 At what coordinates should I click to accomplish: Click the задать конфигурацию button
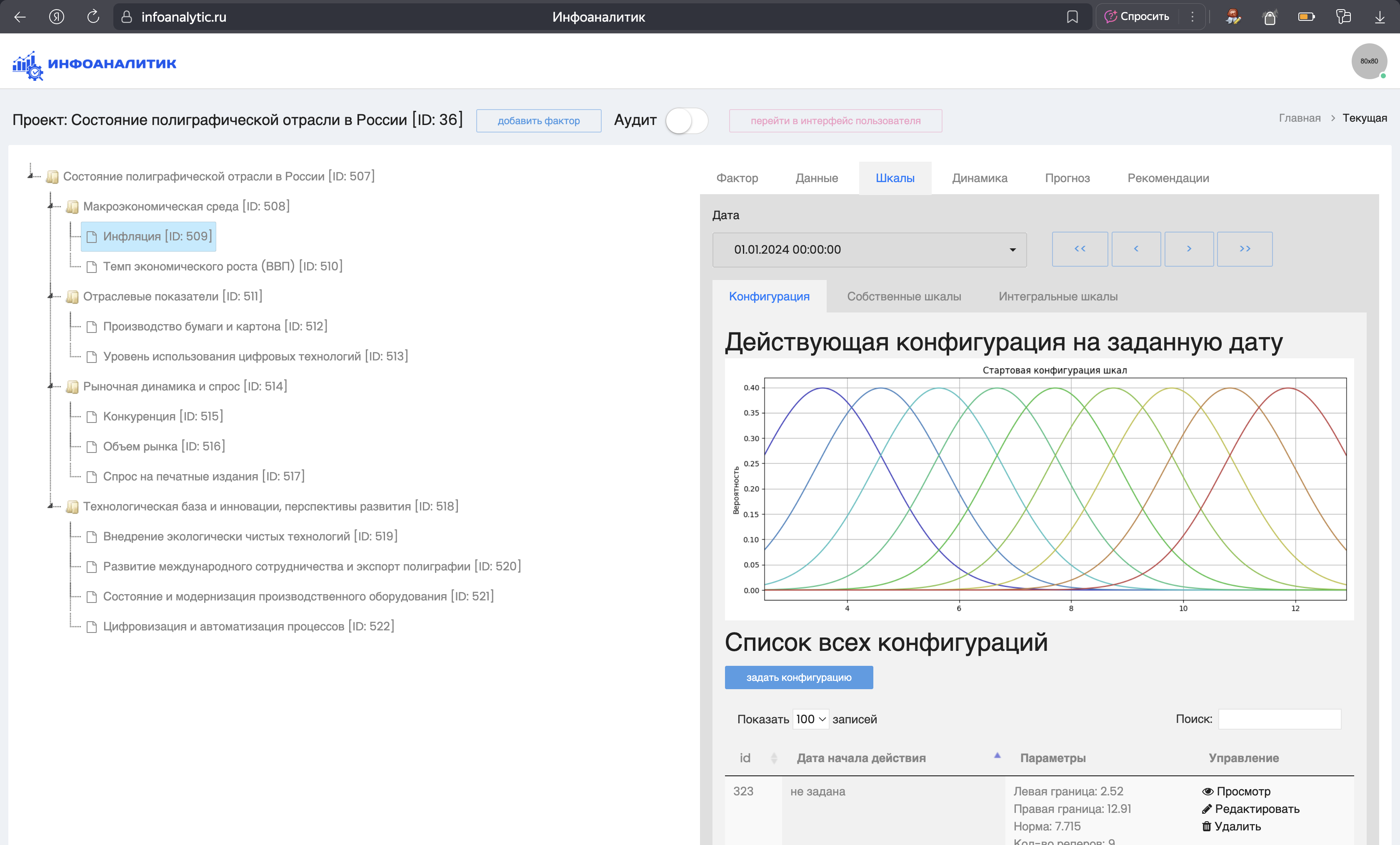[x=798, y=677]
